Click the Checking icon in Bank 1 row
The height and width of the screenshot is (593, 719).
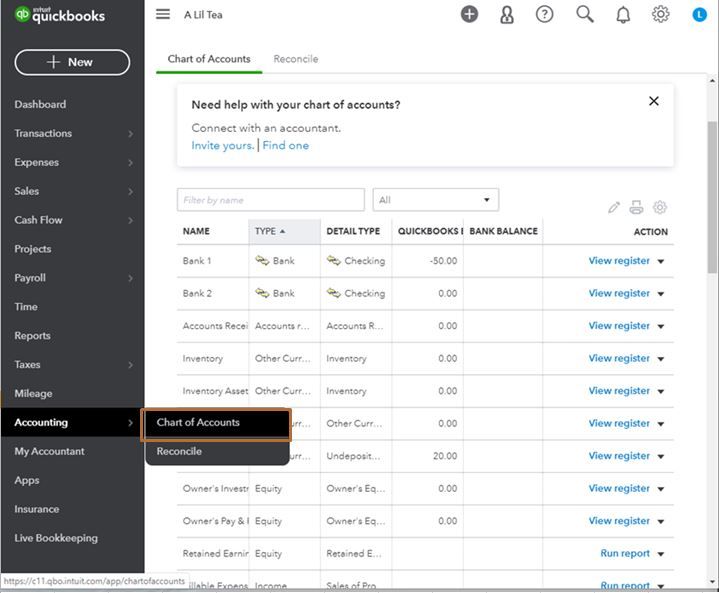coord(334,260)
